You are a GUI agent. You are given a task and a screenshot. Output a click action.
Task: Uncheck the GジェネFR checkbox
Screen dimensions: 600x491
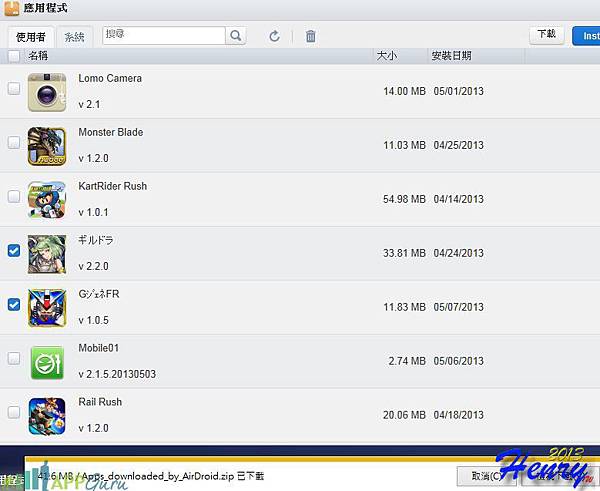click(14, 305)
